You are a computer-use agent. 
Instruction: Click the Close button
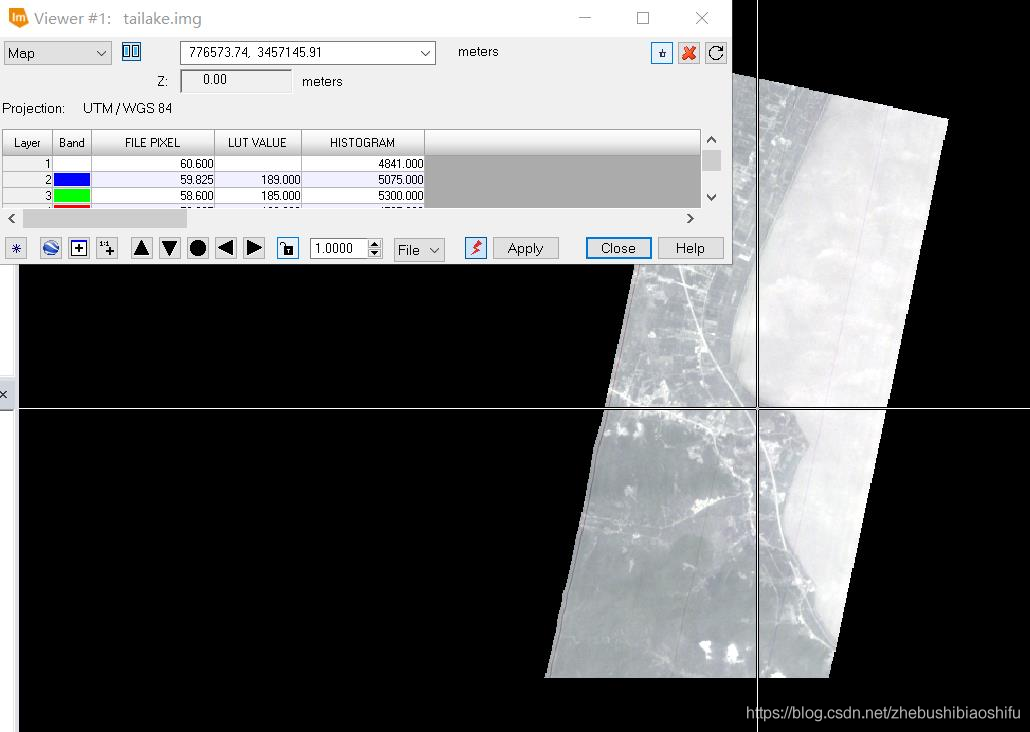point(618,248)
